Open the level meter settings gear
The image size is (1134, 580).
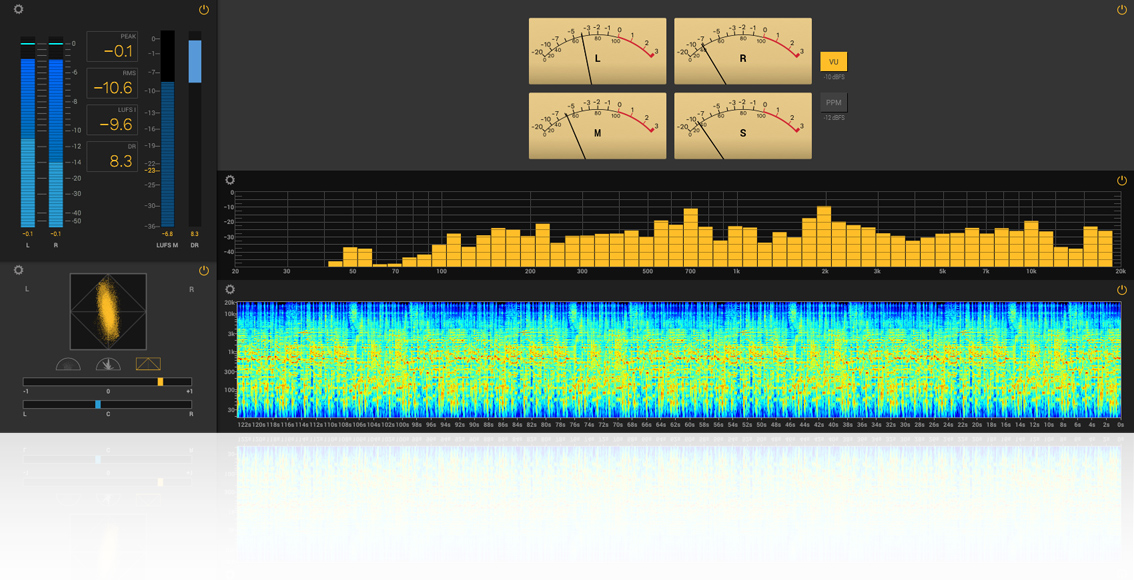18,9
